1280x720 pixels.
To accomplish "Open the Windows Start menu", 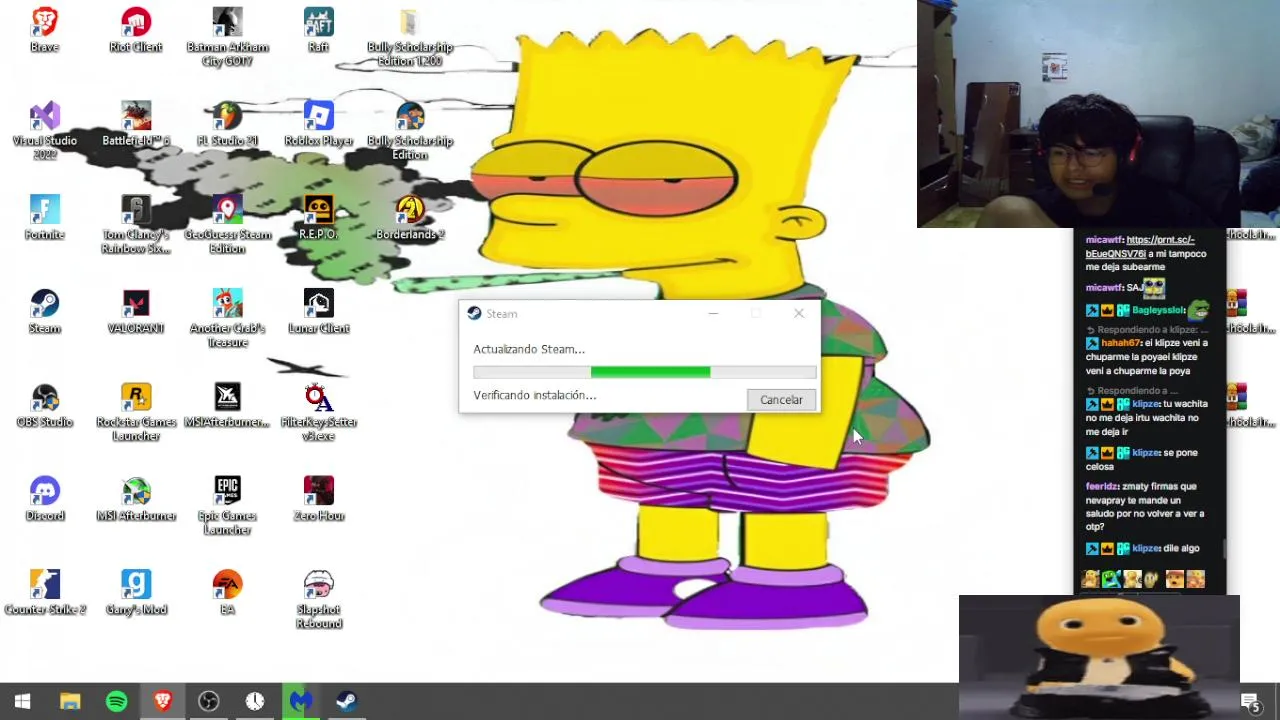I will 22,701.
